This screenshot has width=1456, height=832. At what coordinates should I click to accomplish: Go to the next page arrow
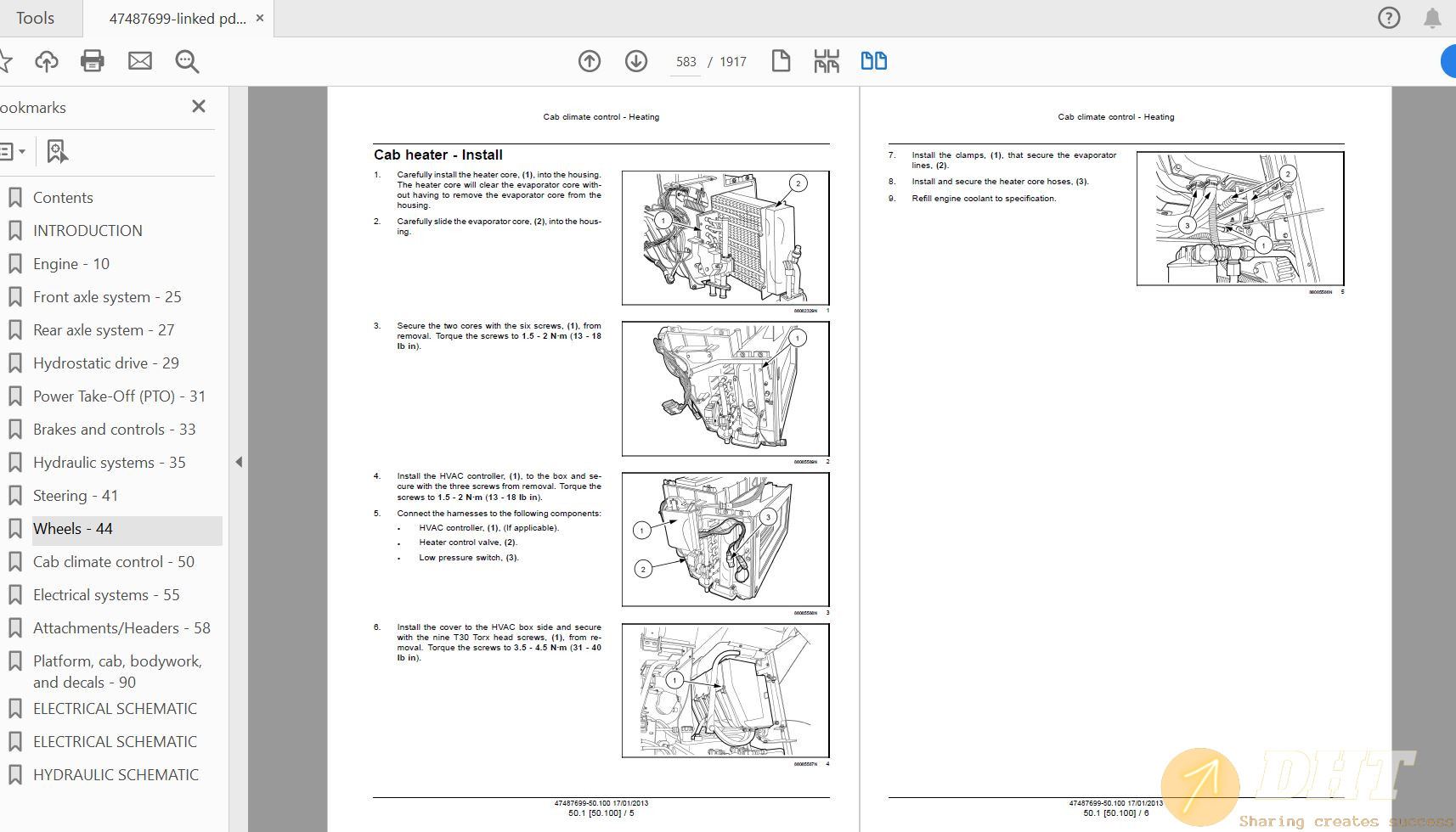[x=636, y=61]
